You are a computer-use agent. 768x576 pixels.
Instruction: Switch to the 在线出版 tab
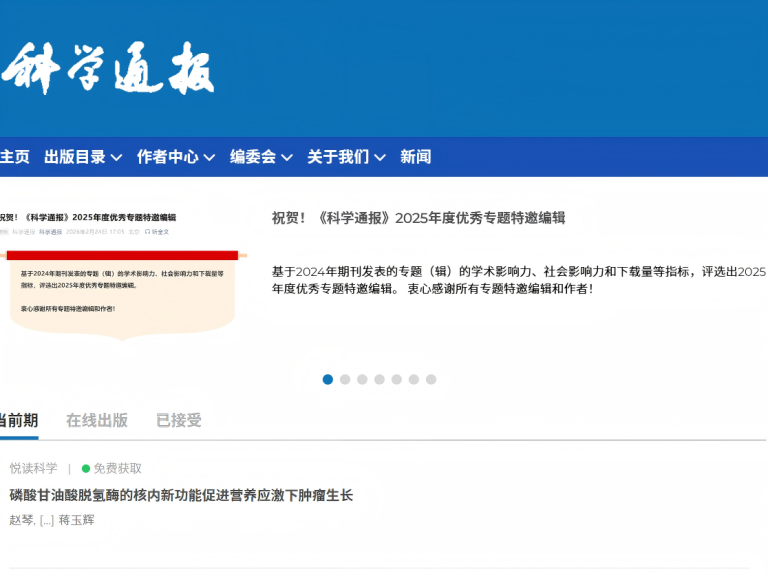[x=97, y=420]
